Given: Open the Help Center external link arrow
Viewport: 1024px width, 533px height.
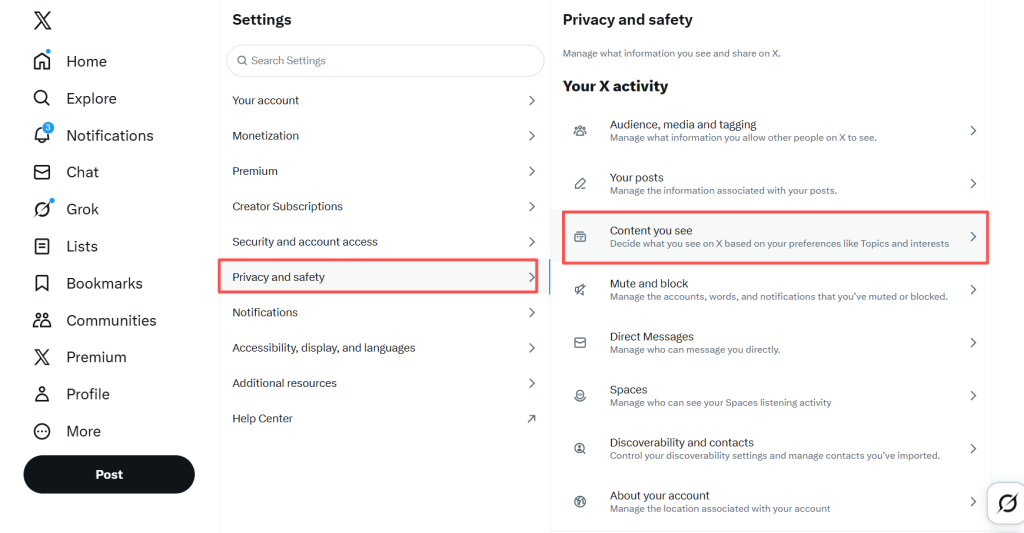Looking at the screenshot, I should pos(532,419).
